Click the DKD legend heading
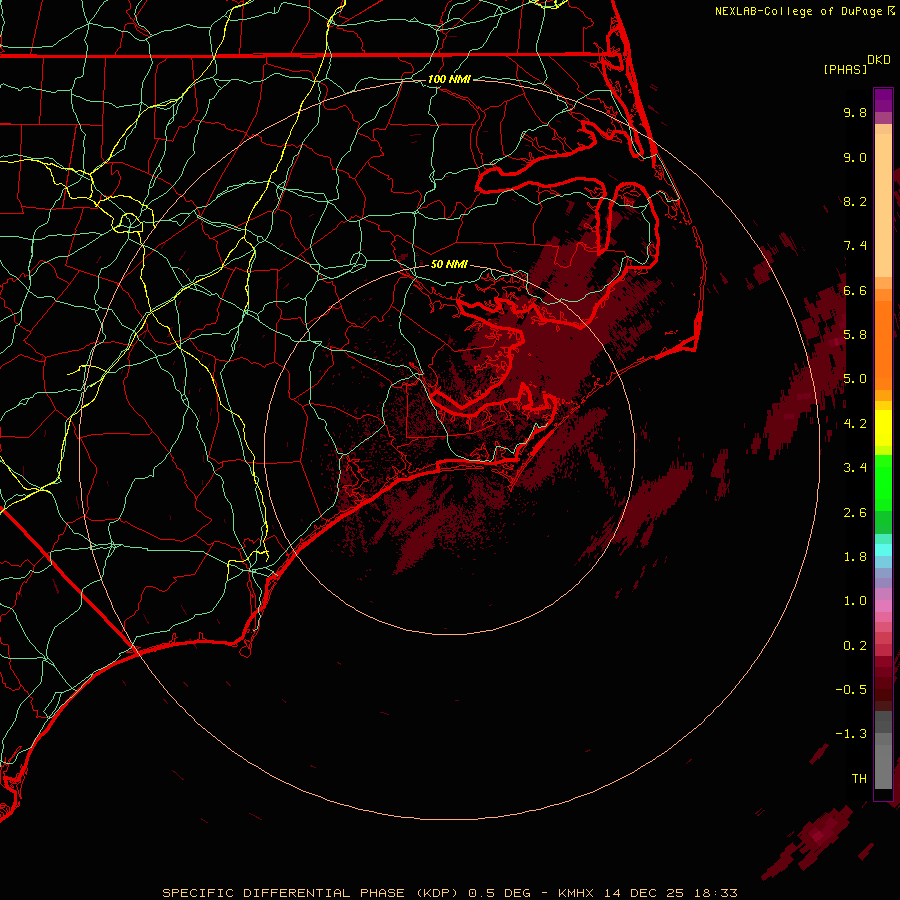Image resolution: width=900 pixels, height=900 pixels. [879, 60]
